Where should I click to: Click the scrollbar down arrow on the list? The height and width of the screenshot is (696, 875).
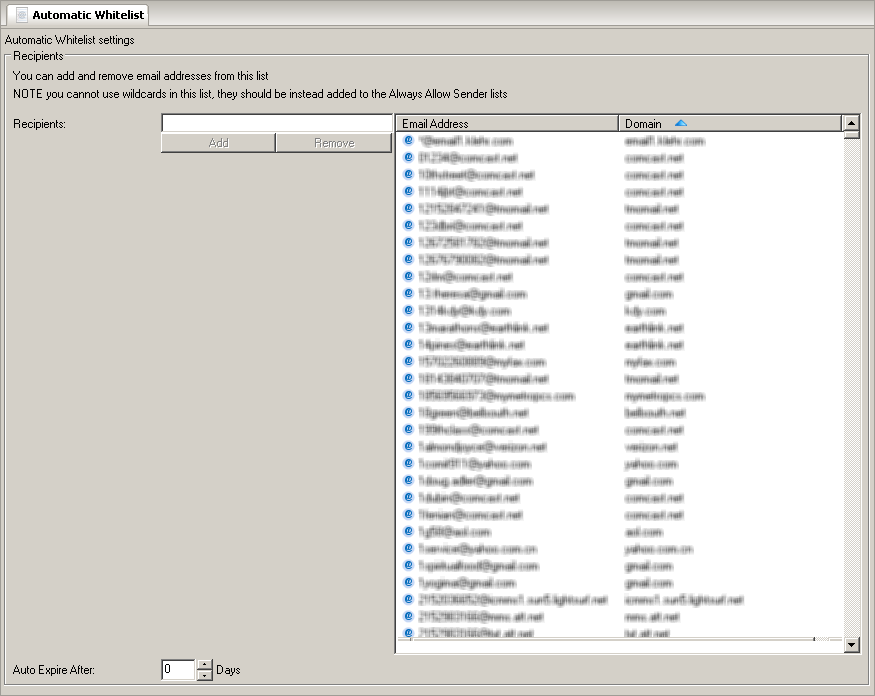(850, 644)
